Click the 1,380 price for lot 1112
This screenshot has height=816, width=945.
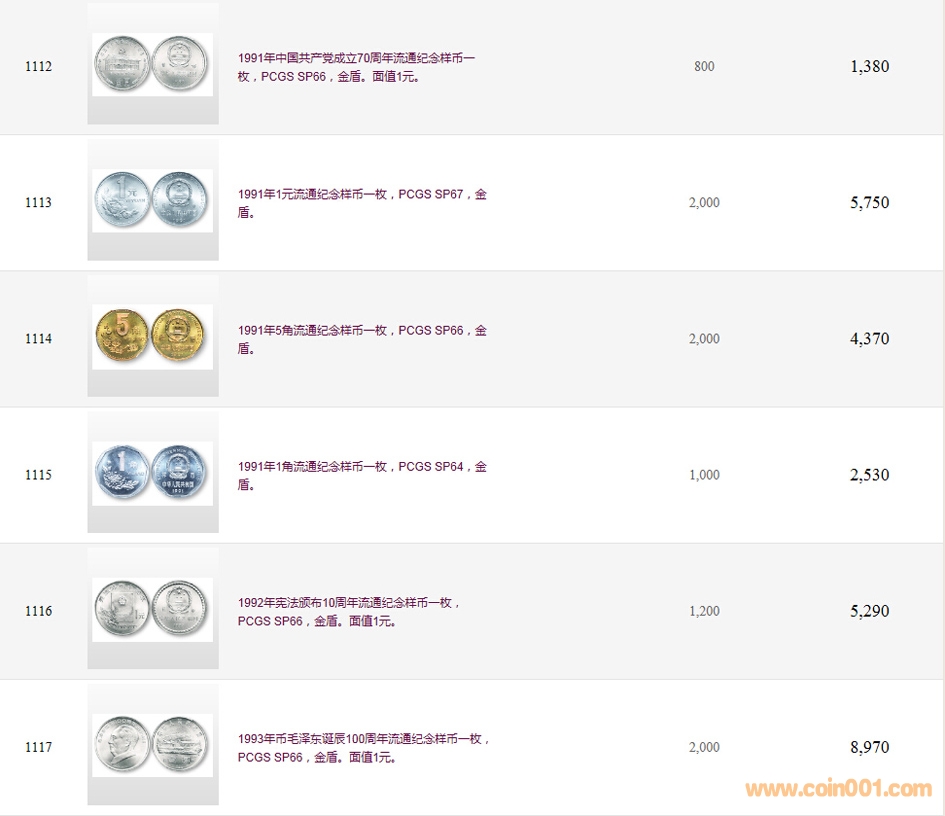(x=870, y=66)
